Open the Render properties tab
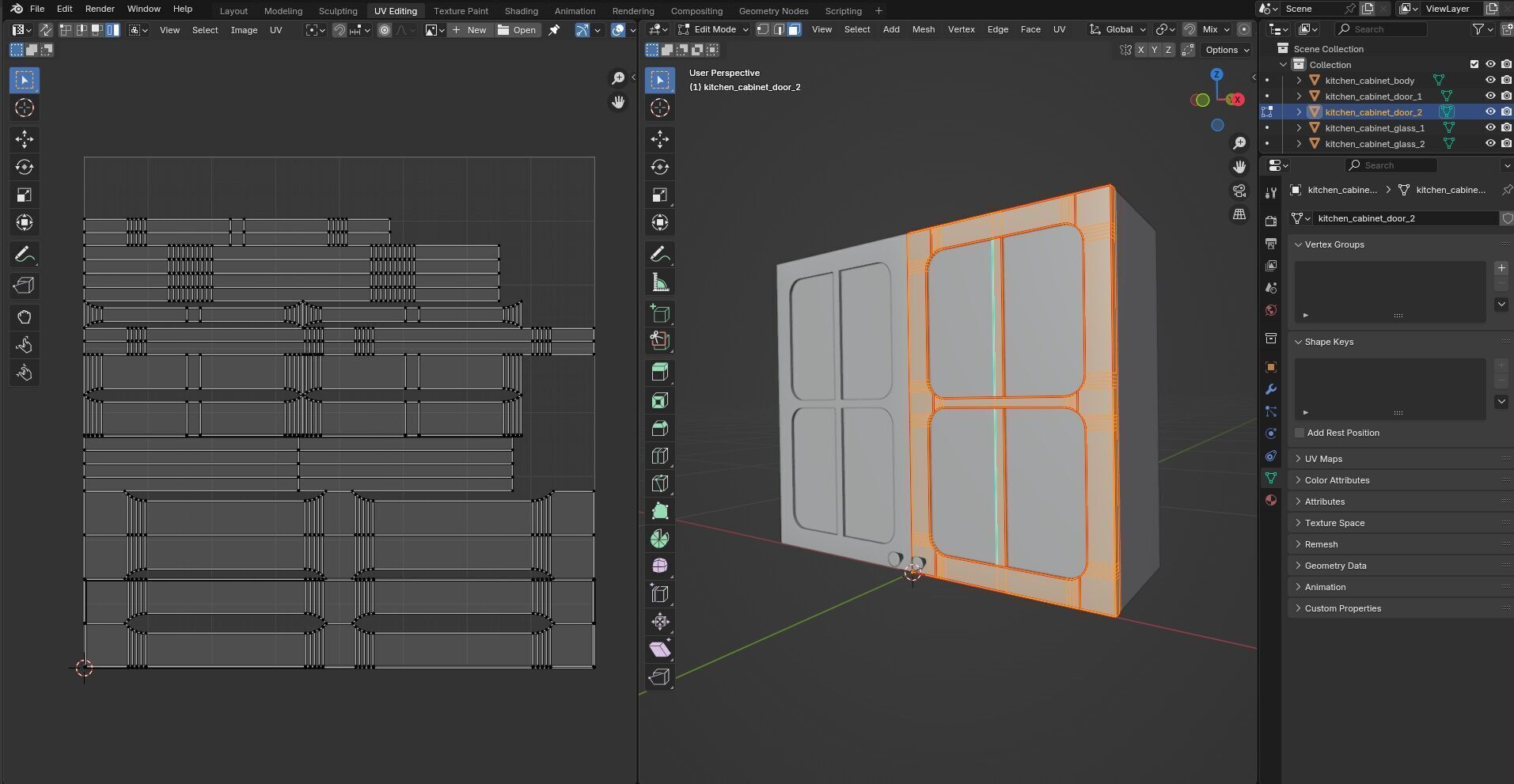 pyautogui.click(x=1271, y=221)
